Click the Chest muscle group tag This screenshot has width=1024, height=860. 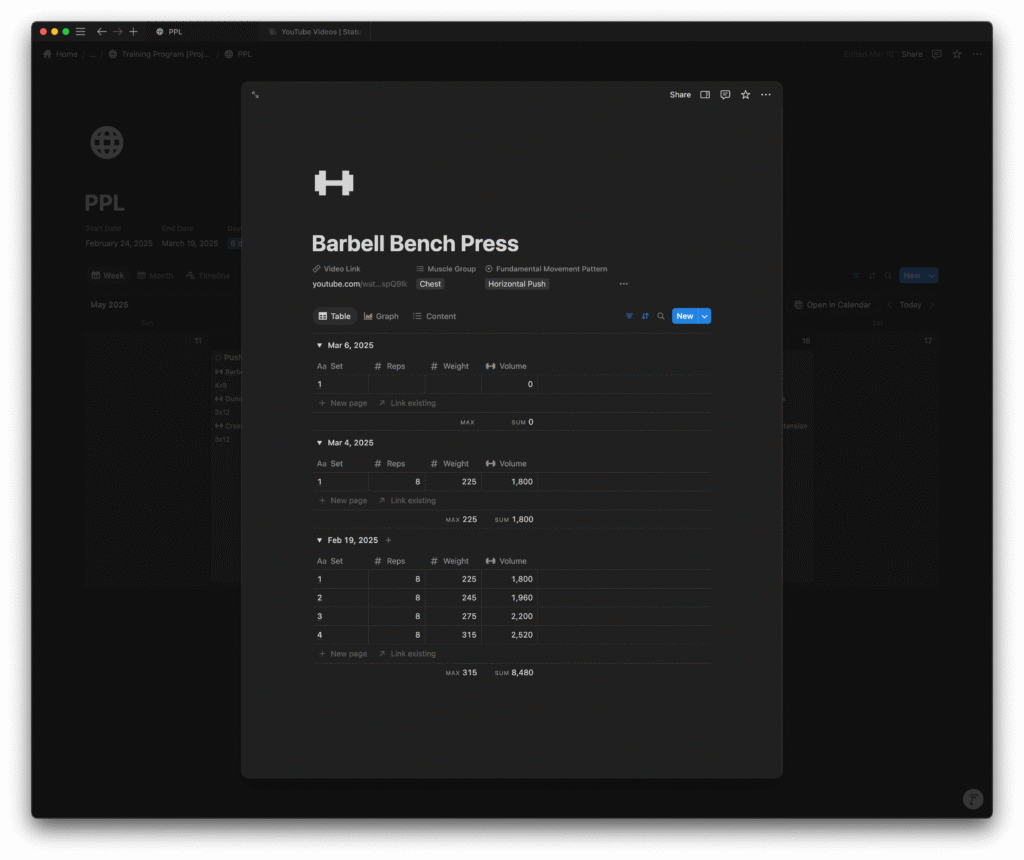(430, 284)
